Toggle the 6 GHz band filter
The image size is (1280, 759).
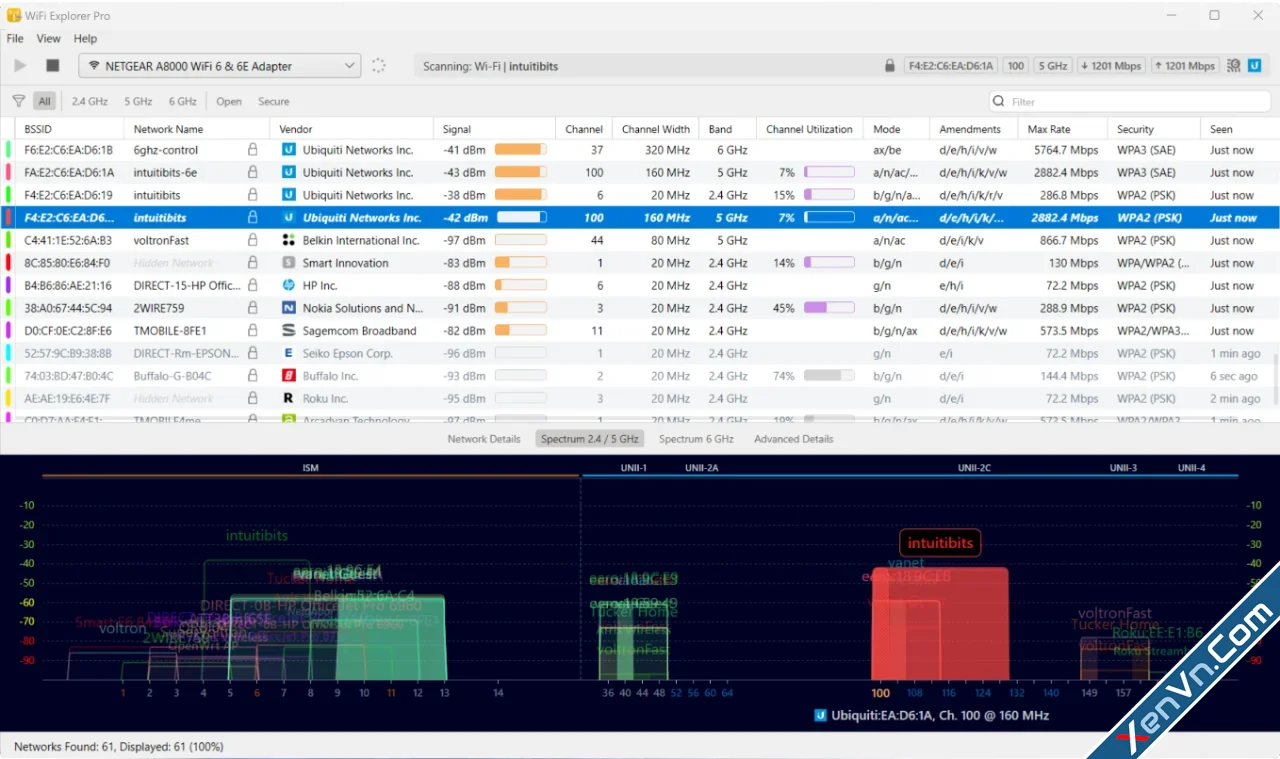182,101
